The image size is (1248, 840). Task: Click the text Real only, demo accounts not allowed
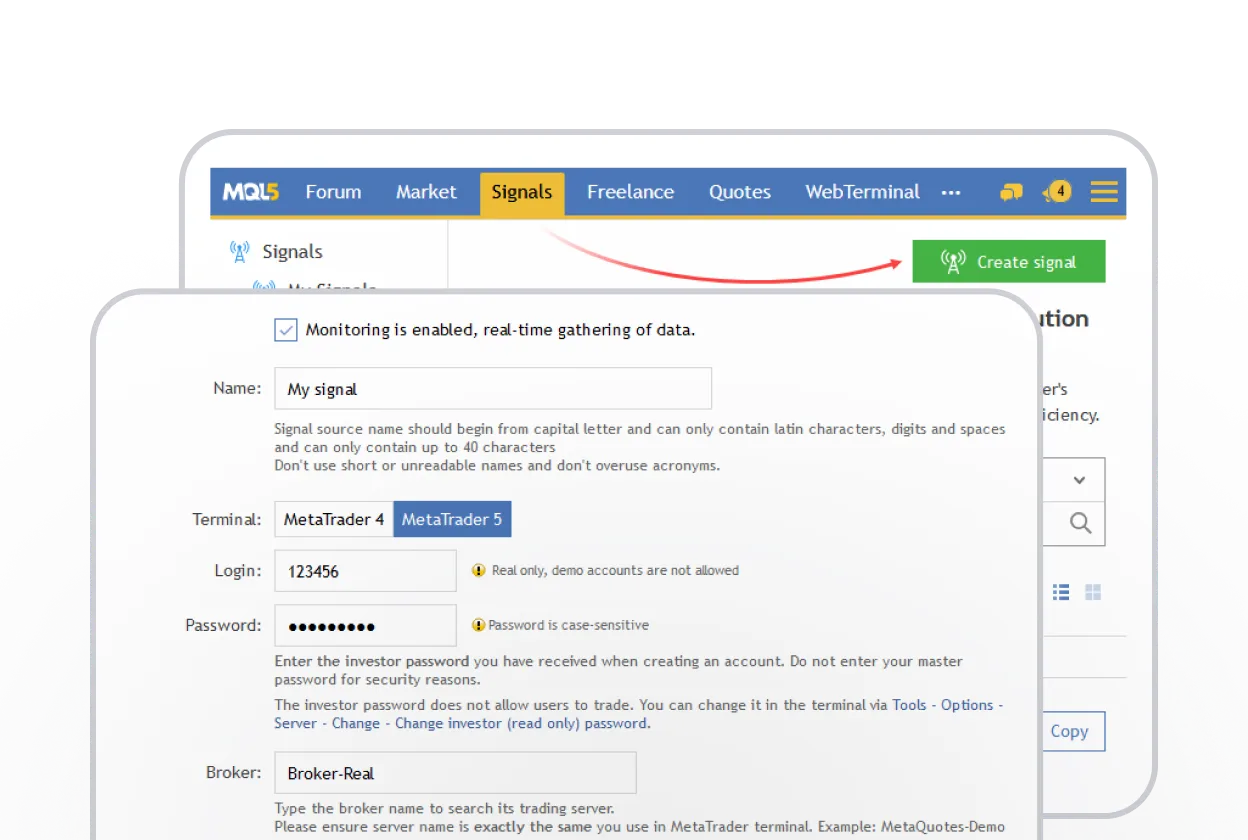click(615, 571)
